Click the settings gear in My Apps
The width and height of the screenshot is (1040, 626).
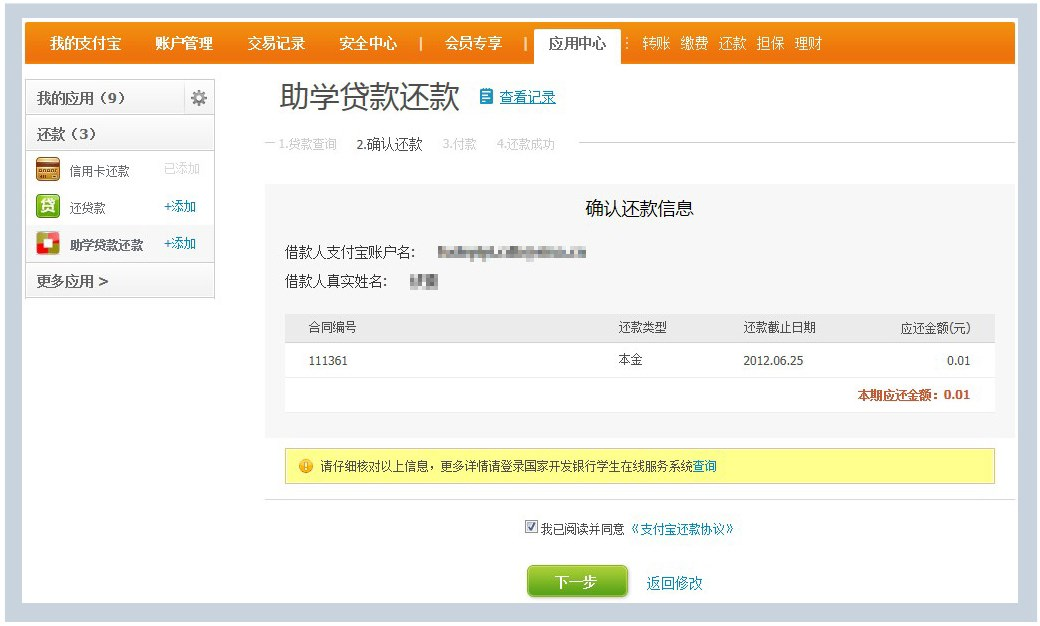[x=199, y=98]
